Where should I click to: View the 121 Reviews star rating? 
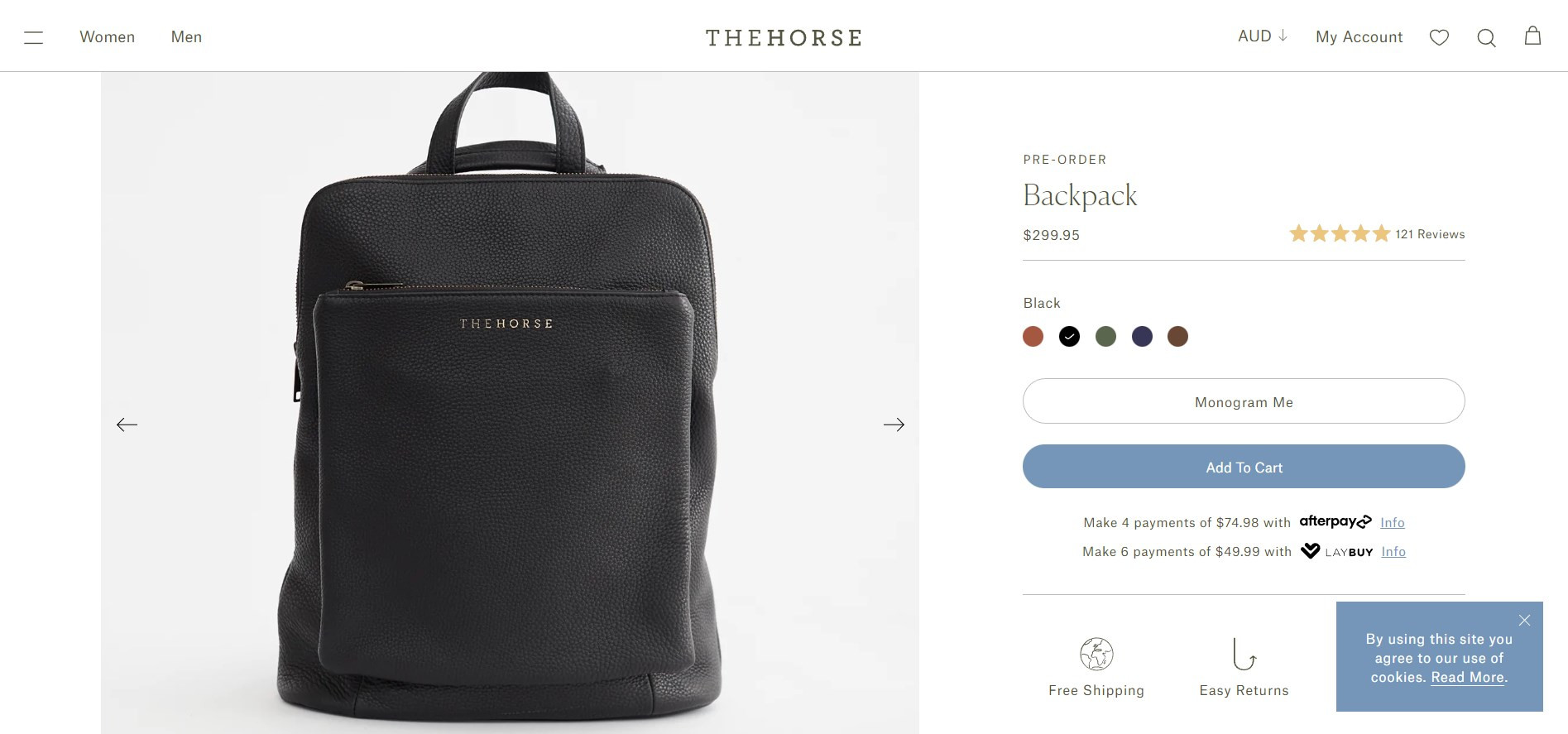[1377, 234]
